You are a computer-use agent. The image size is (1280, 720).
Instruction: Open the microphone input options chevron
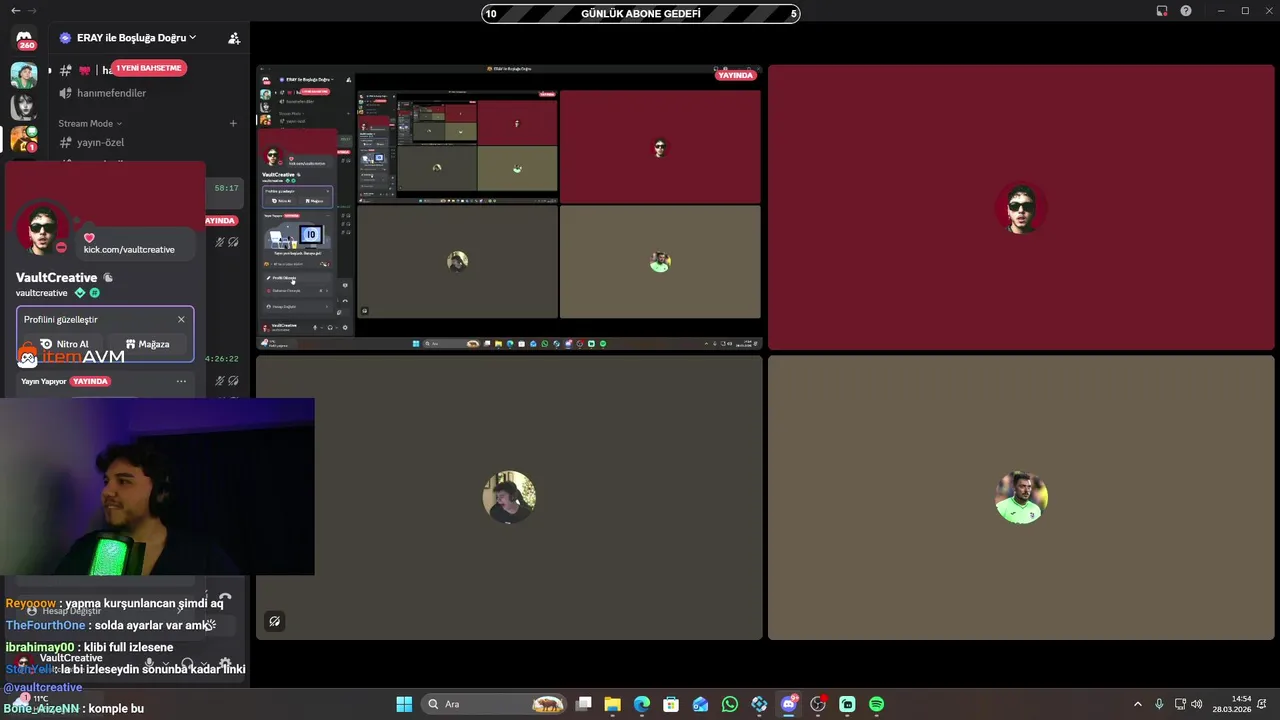click(x=165, y=663)
